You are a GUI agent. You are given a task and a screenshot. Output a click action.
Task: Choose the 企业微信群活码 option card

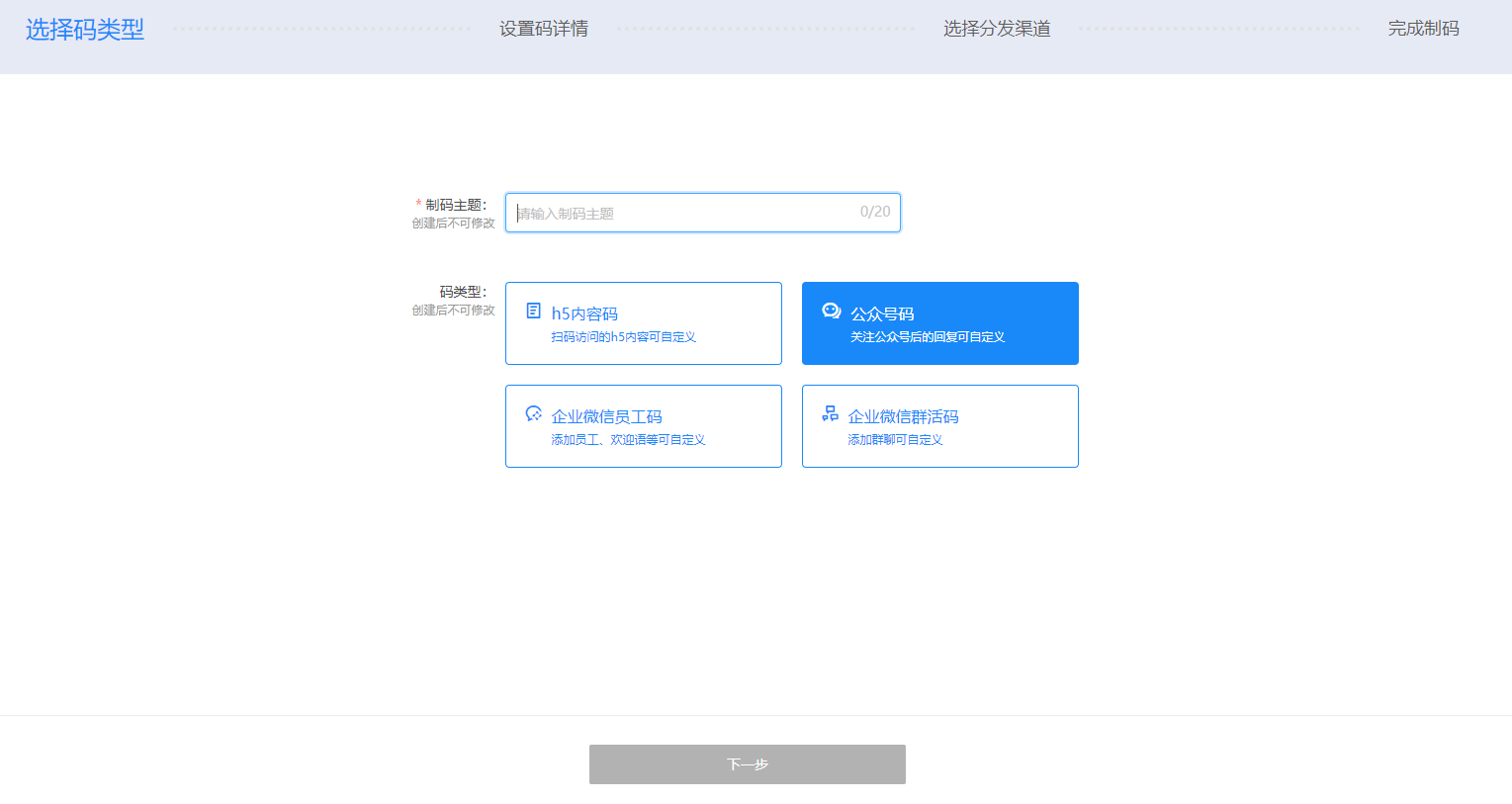940,426
